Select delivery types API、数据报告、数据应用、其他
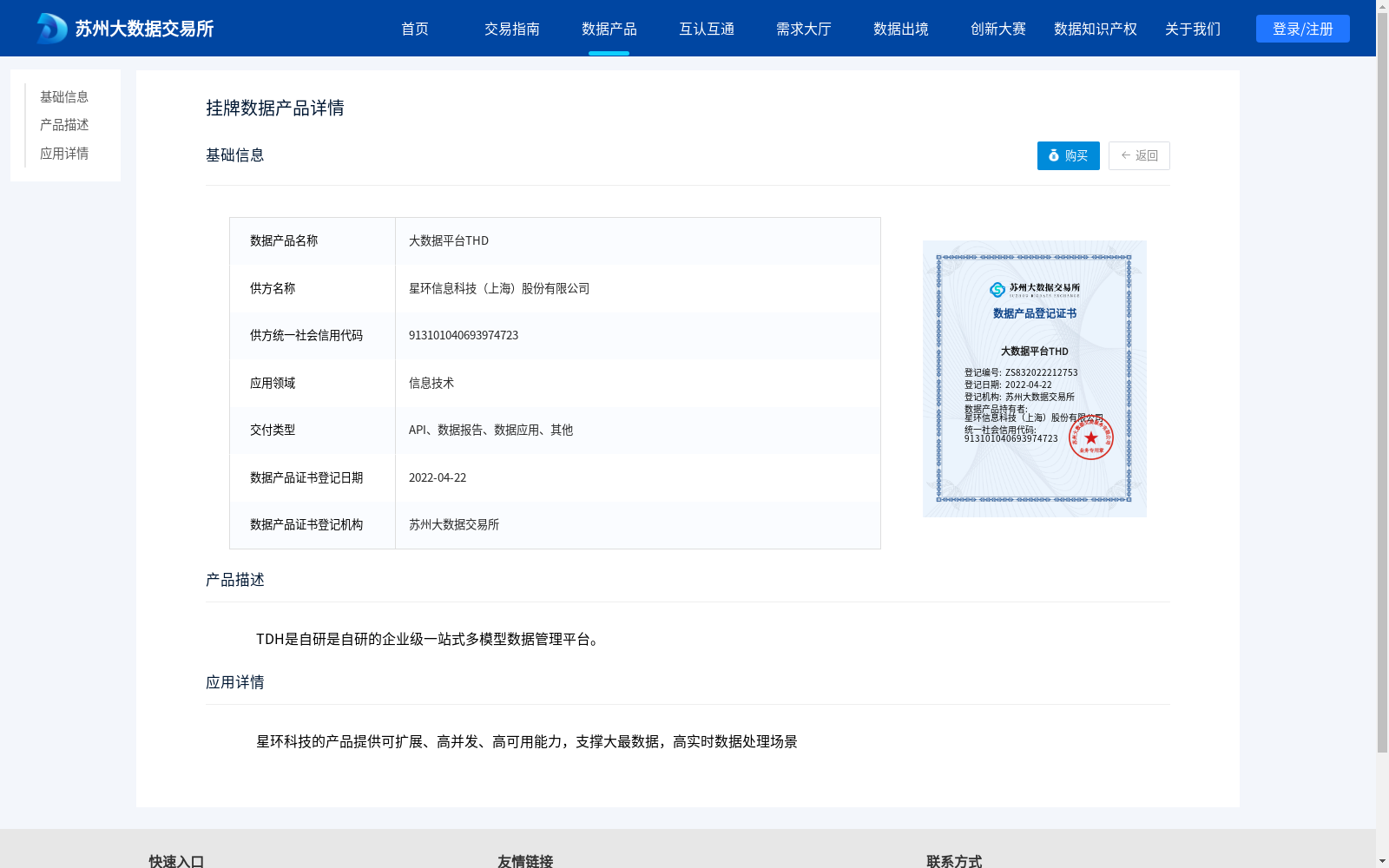This screenshot has width=1389, height=868. pyautogui.click(x=490, y=430)
